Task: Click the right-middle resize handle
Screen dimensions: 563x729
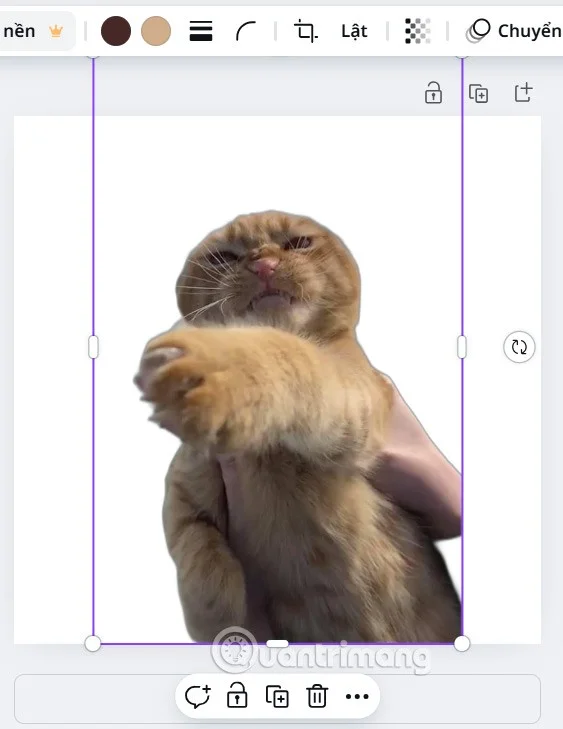Action: [x=462, y=347]
